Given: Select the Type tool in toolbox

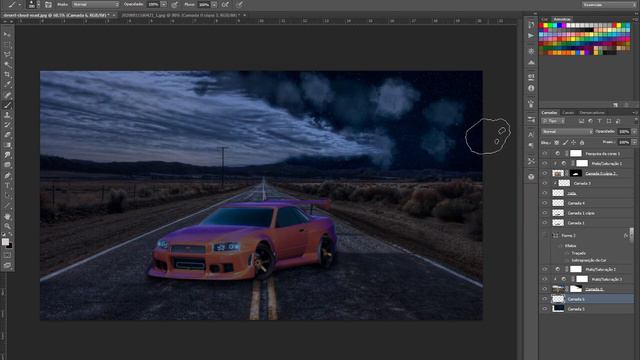Looking at the screenshot, I should [7, 186].
